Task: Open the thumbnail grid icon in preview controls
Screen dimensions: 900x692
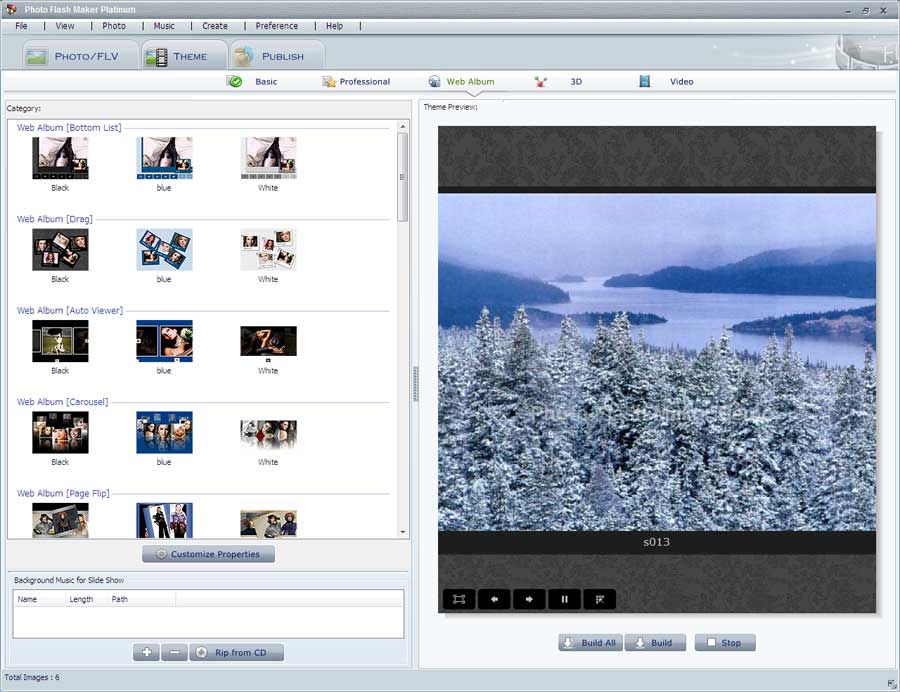Action: tap(599, 598)
